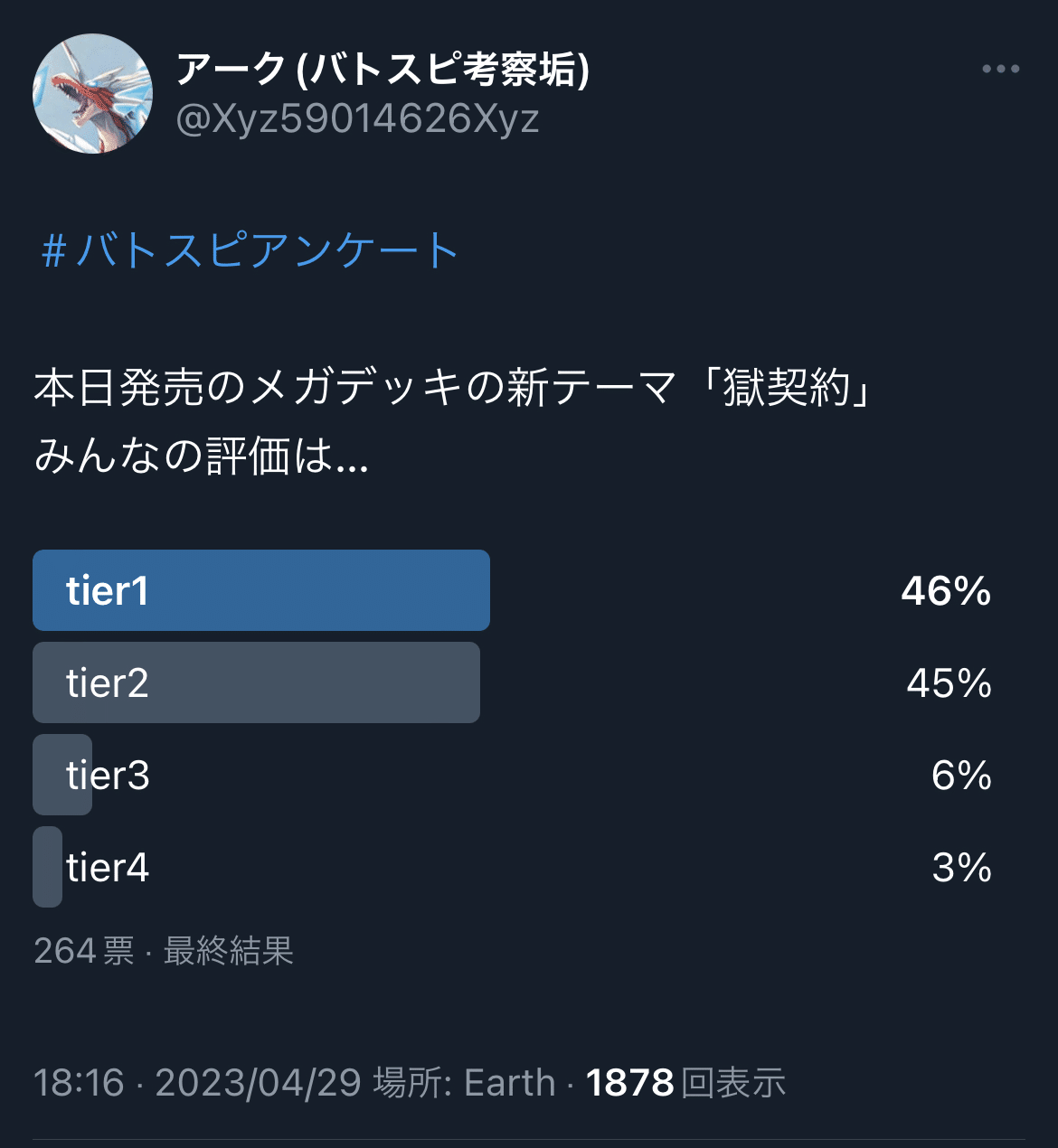Image resolution: width=1058 pixels, height=1148 pixels.
Task: Click the 6% result for tier3
Action: point(961,776)
